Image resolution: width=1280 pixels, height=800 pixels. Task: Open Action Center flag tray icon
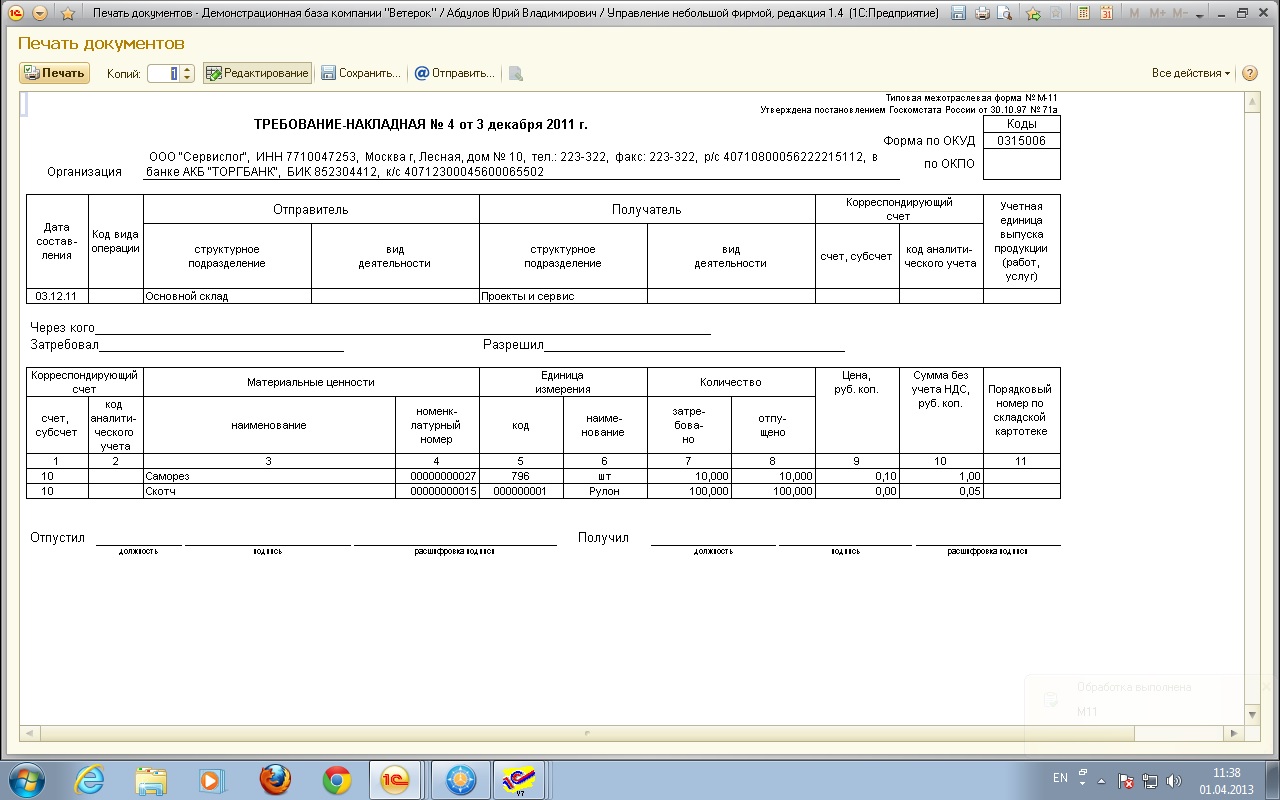tap(1127, 780)
